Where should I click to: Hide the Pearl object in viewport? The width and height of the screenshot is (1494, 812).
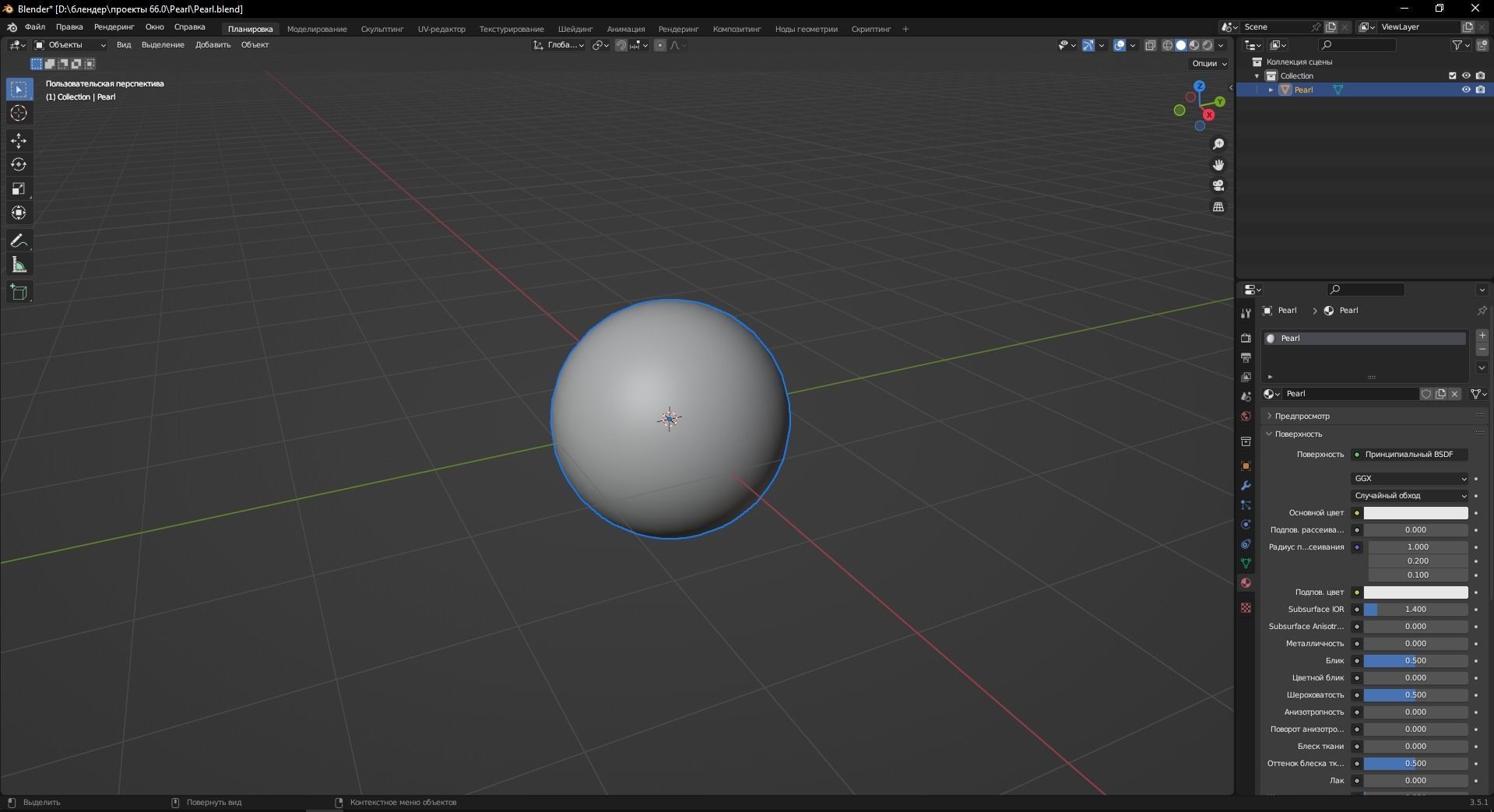pos(1466,90)
